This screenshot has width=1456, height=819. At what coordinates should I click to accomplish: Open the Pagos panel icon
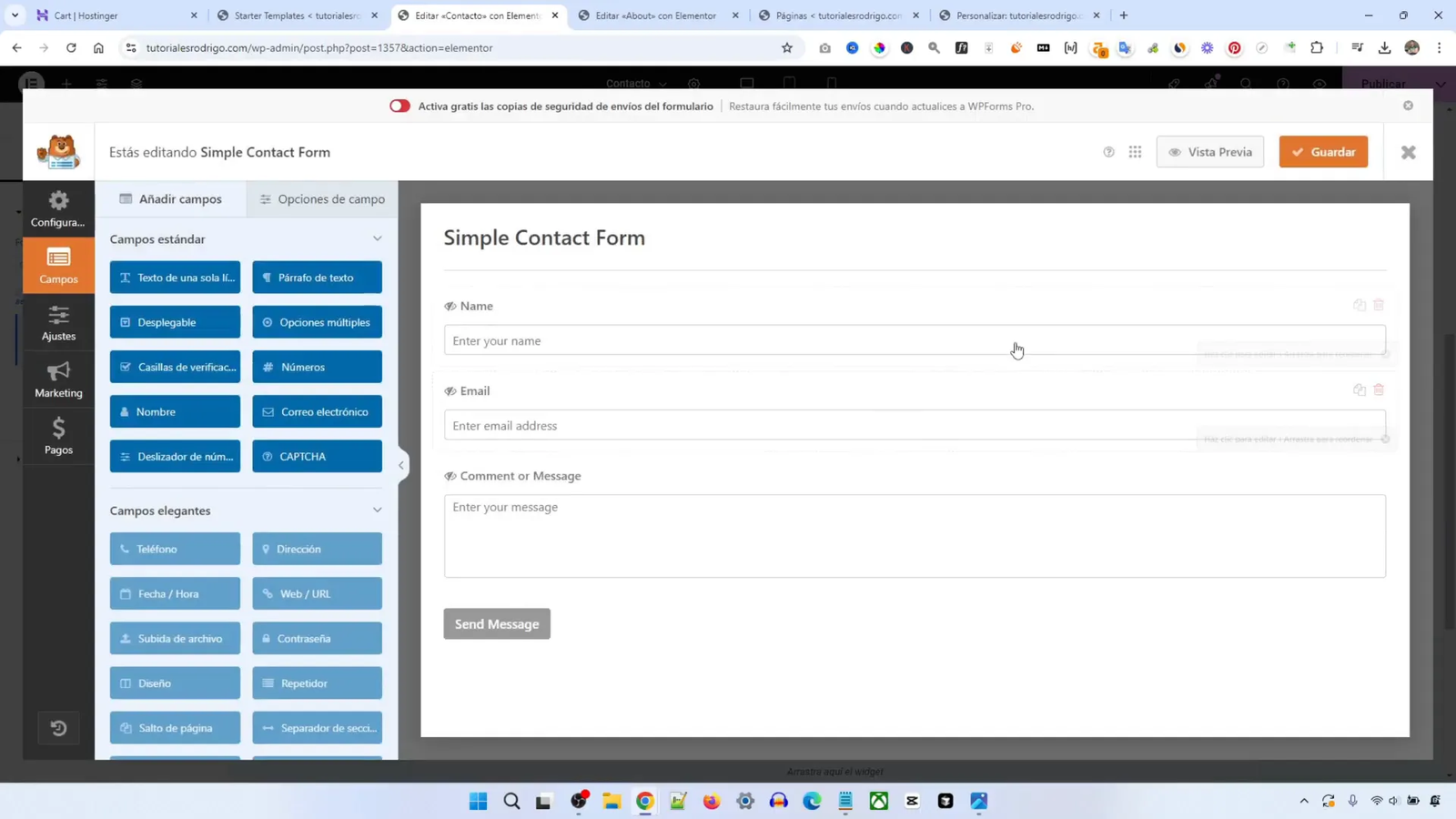coord(57,437)
